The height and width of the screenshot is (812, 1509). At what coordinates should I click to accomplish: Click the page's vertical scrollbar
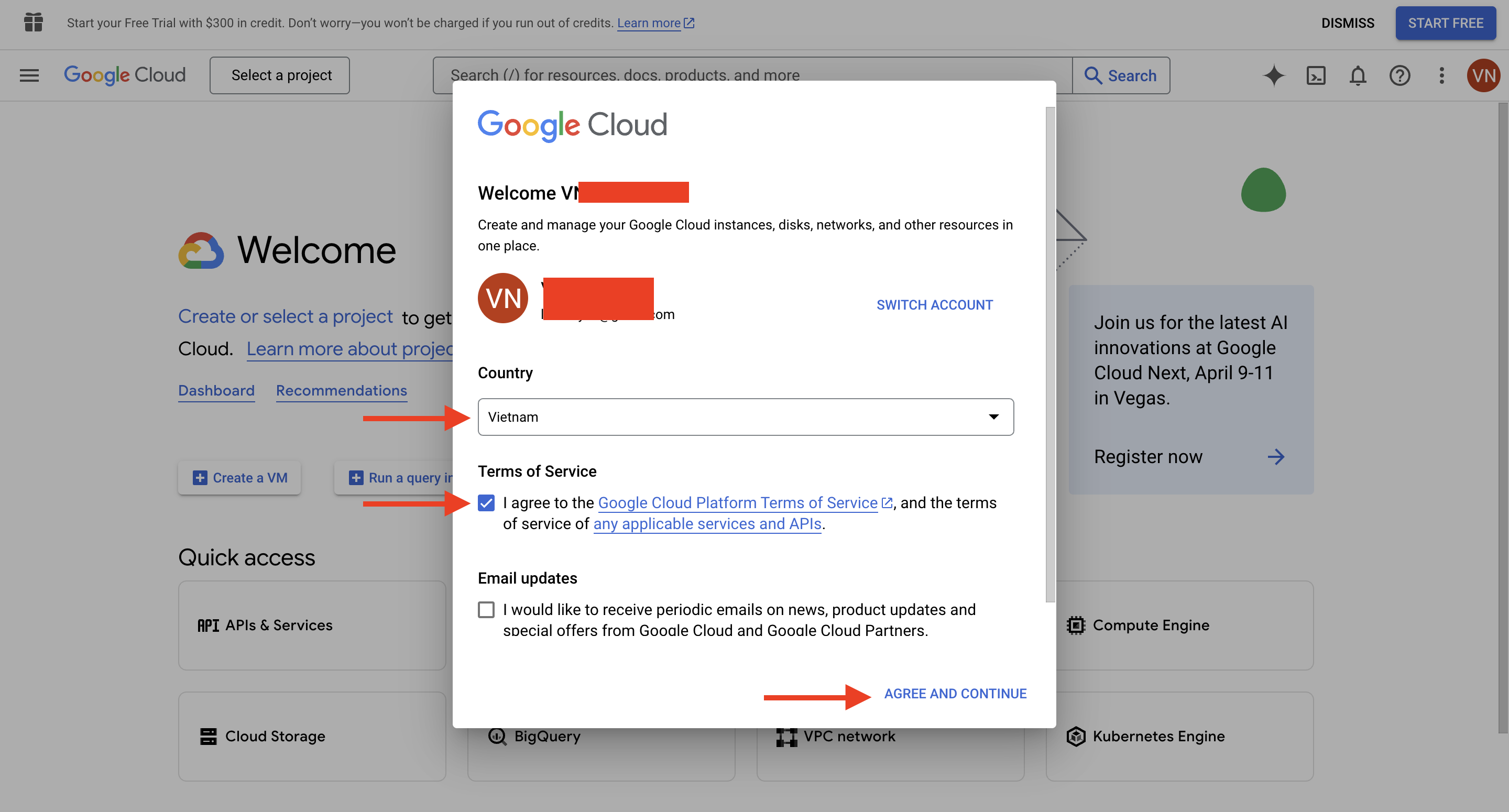pyautogui.click(x=1503, y=418)
